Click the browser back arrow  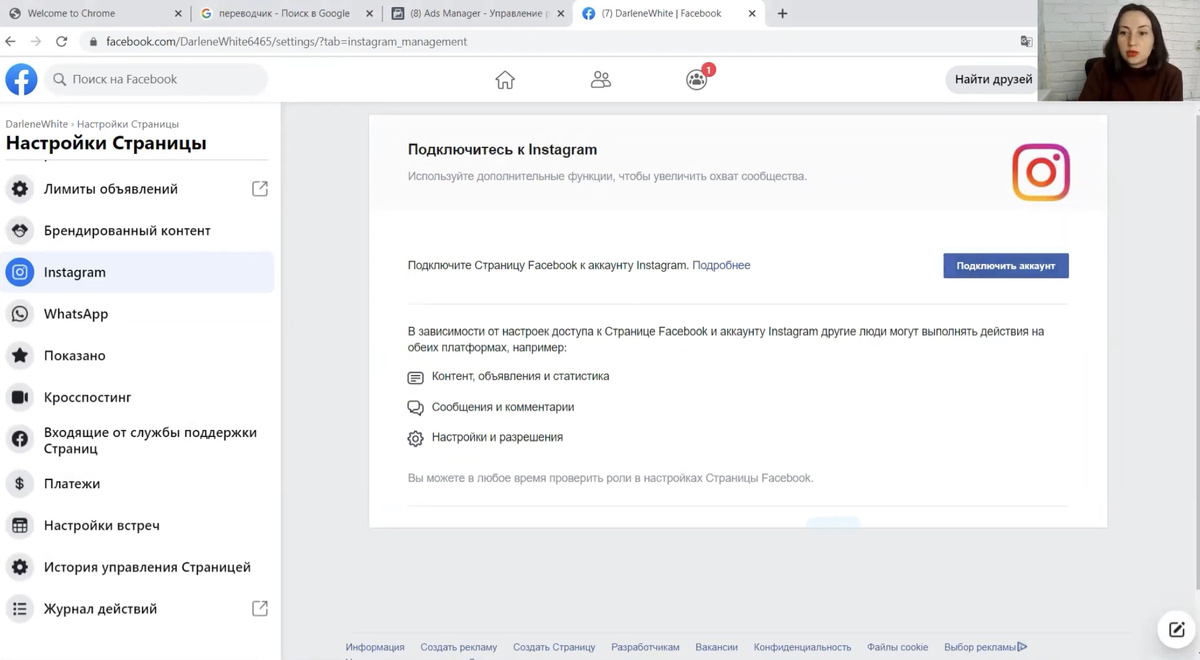point(11,42)
